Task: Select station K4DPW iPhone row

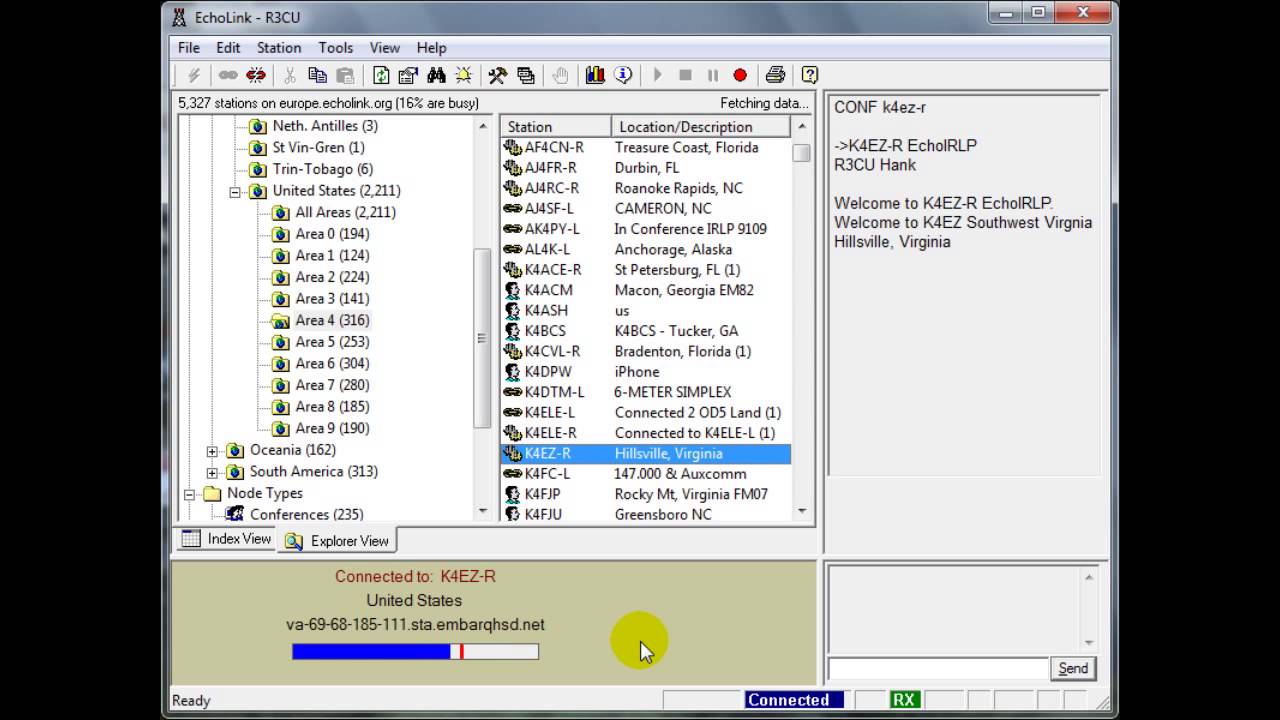Action: pyautogui.click(x=646, y=372)
